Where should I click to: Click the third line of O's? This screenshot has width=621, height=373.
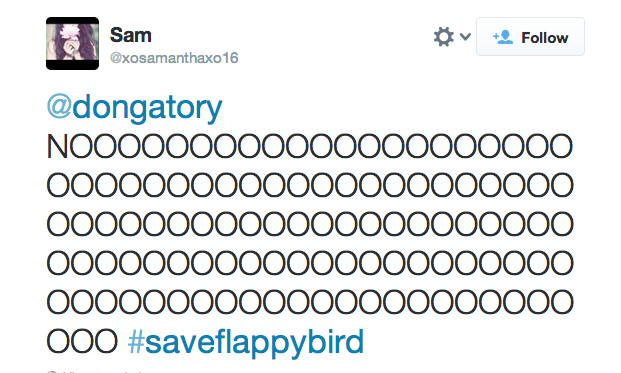coord(310,224)
